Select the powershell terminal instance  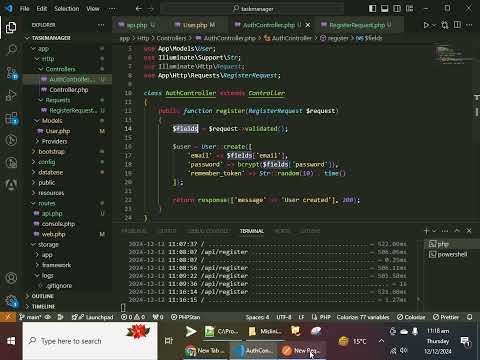click(x=452, y=254)
